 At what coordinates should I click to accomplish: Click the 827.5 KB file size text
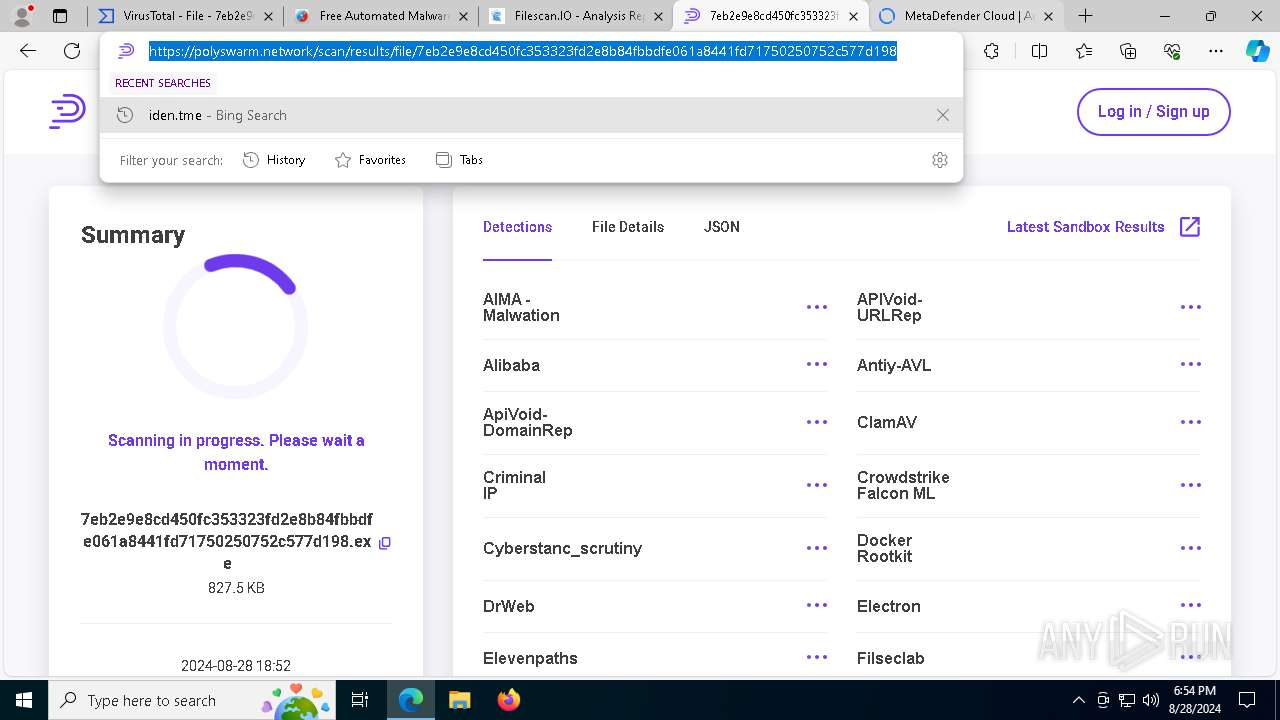[x=236, y=588]
